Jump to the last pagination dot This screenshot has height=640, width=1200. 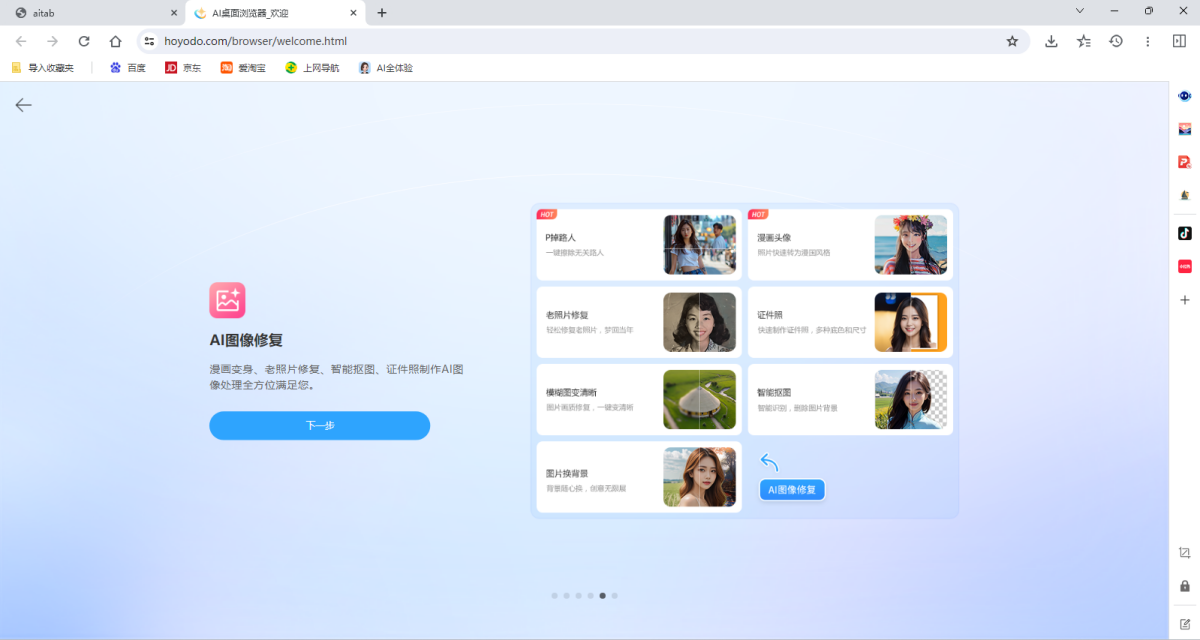614,595
